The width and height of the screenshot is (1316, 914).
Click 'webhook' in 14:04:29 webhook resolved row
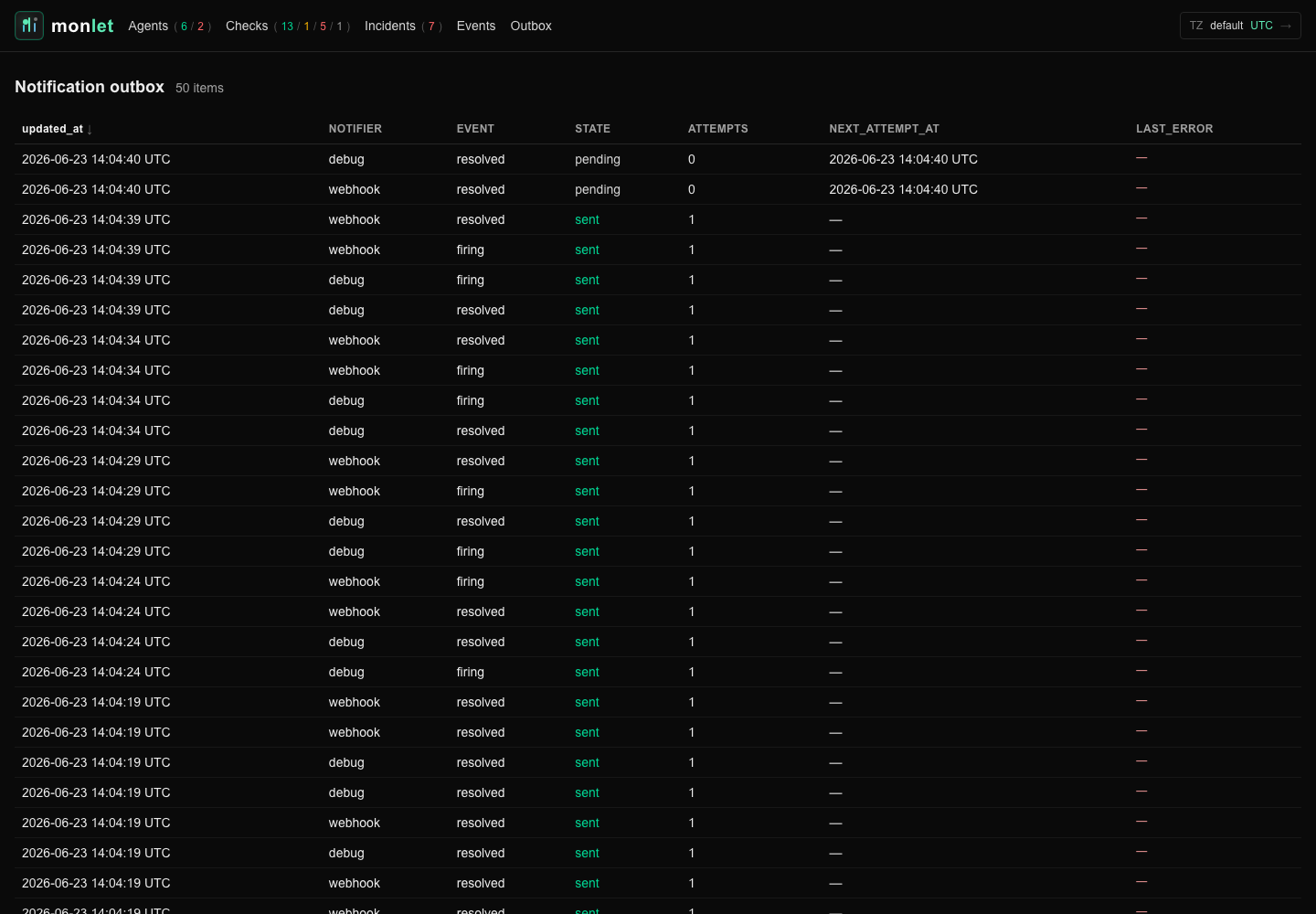point(355,461)
